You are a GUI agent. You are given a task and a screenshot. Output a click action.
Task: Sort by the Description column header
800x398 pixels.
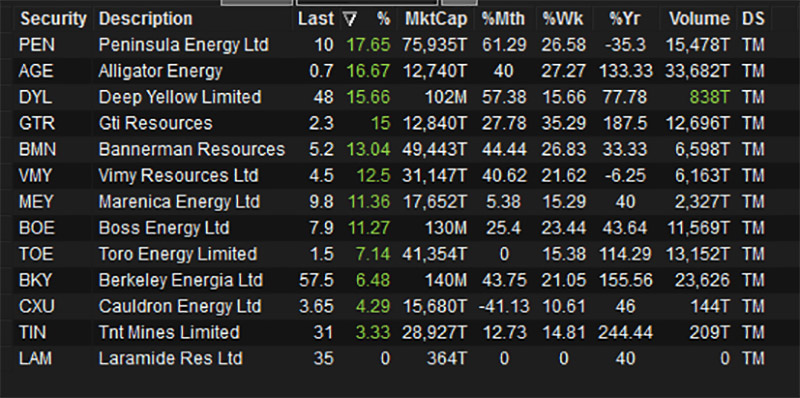tap(145, 19)
